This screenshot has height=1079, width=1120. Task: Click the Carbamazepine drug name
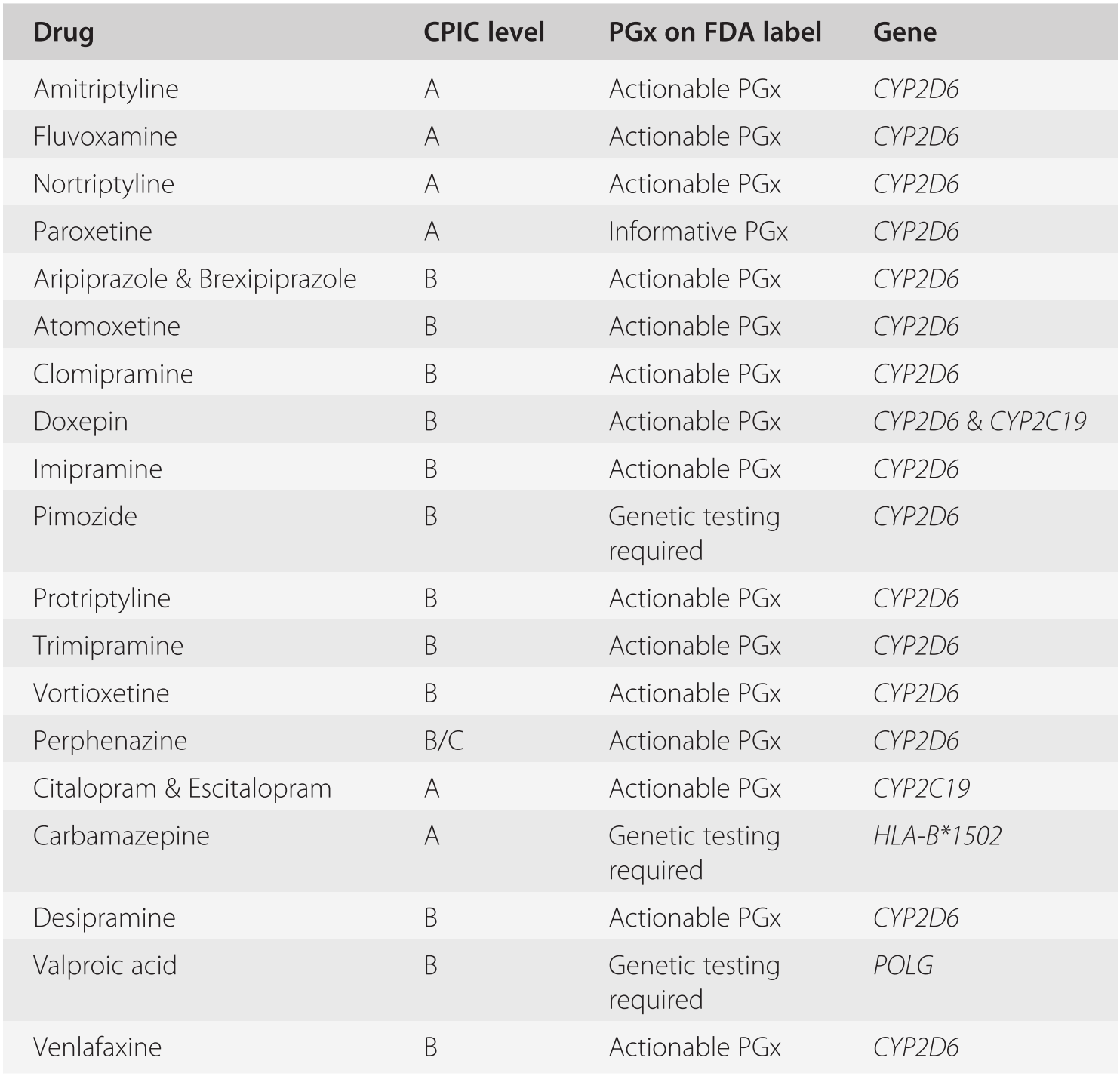click(122, 836)
